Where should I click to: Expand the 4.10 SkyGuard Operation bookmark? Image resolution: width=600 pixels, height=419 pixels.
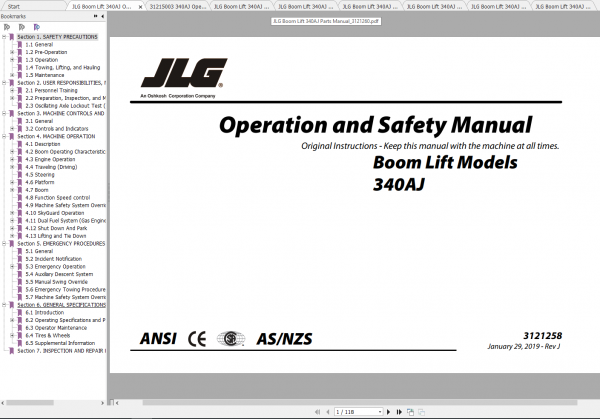[12, 213]
